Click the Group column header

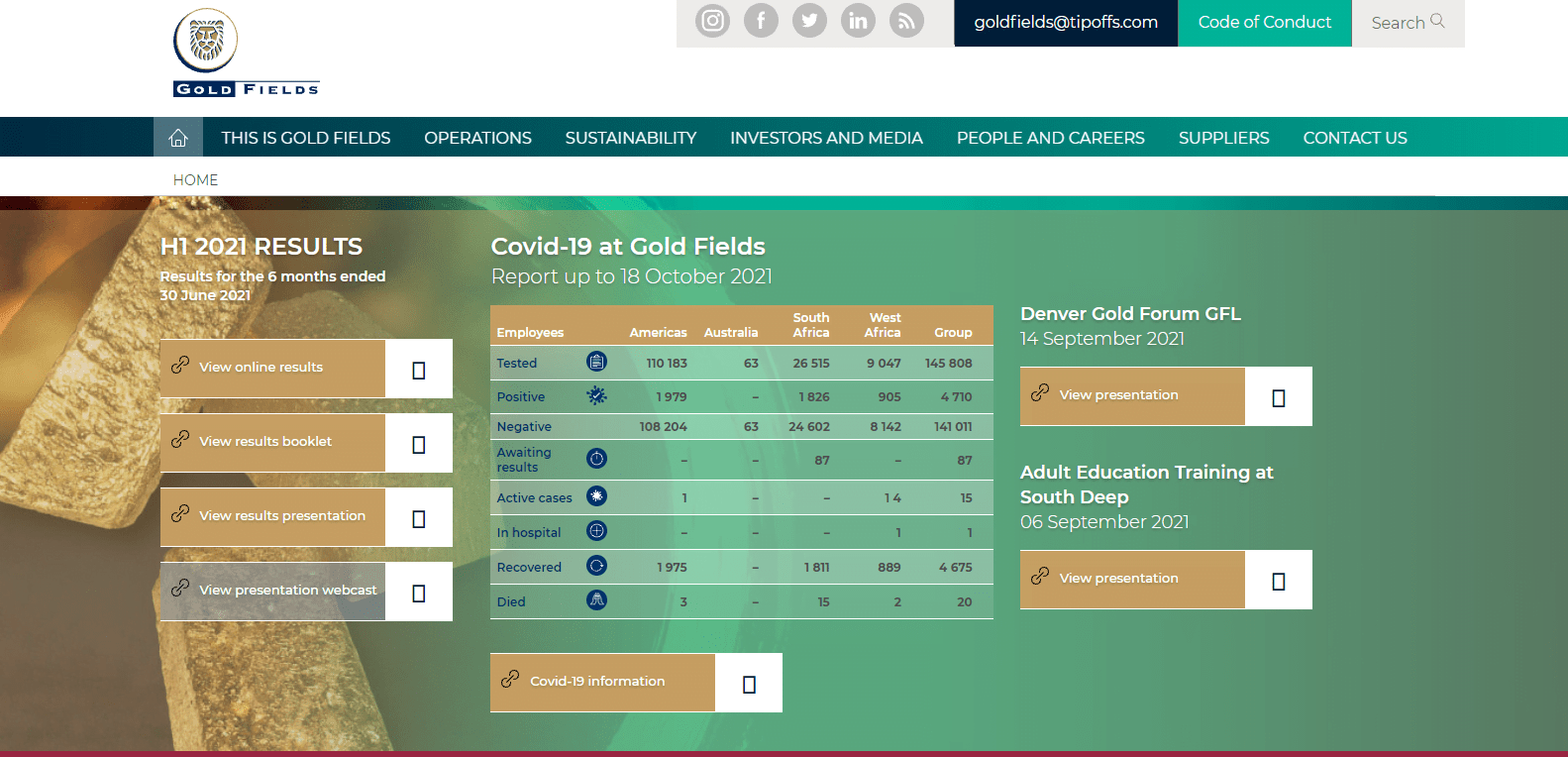coord(953,332)
